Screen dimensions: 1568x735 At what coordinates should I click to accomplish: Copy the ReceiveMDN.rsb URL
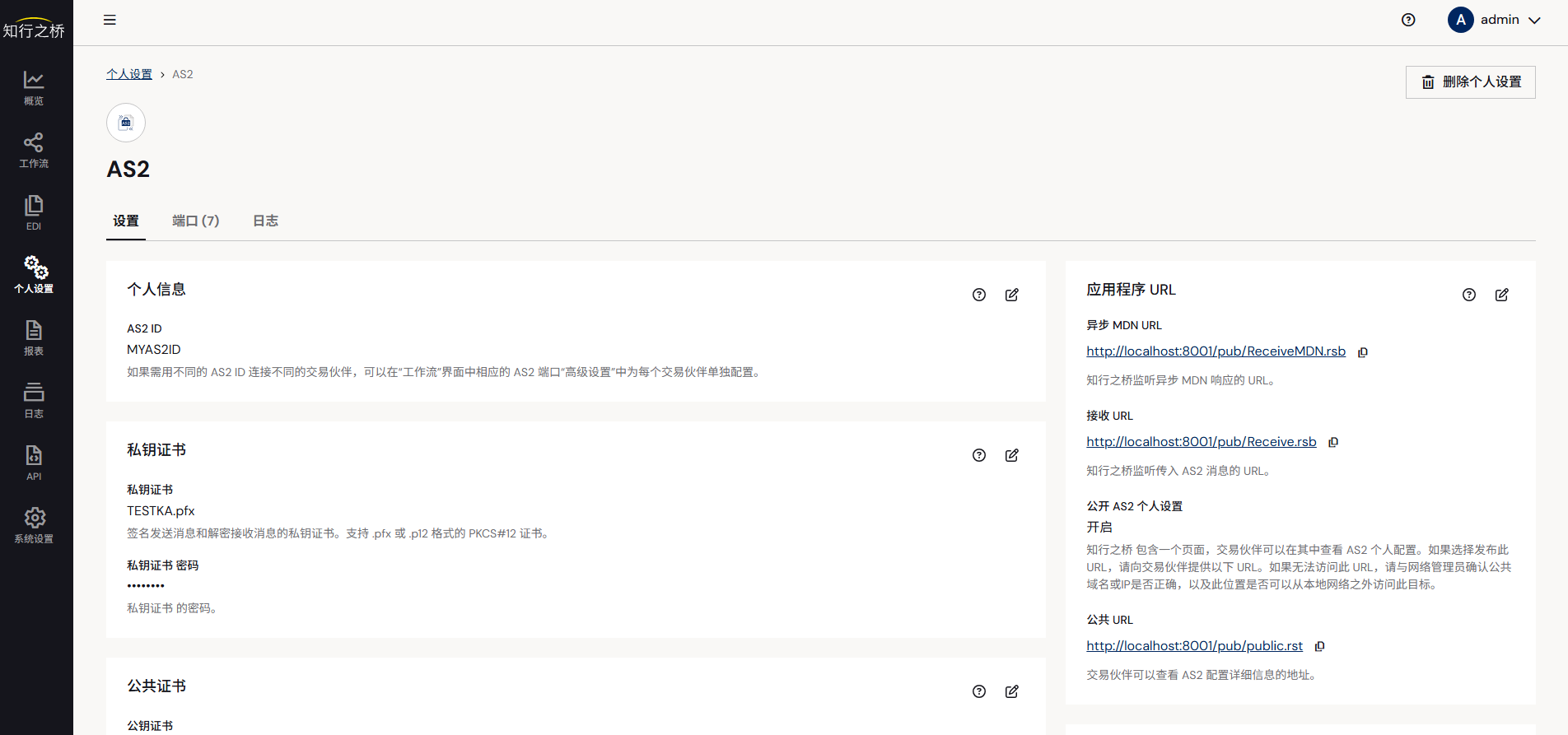(1363, 352)
